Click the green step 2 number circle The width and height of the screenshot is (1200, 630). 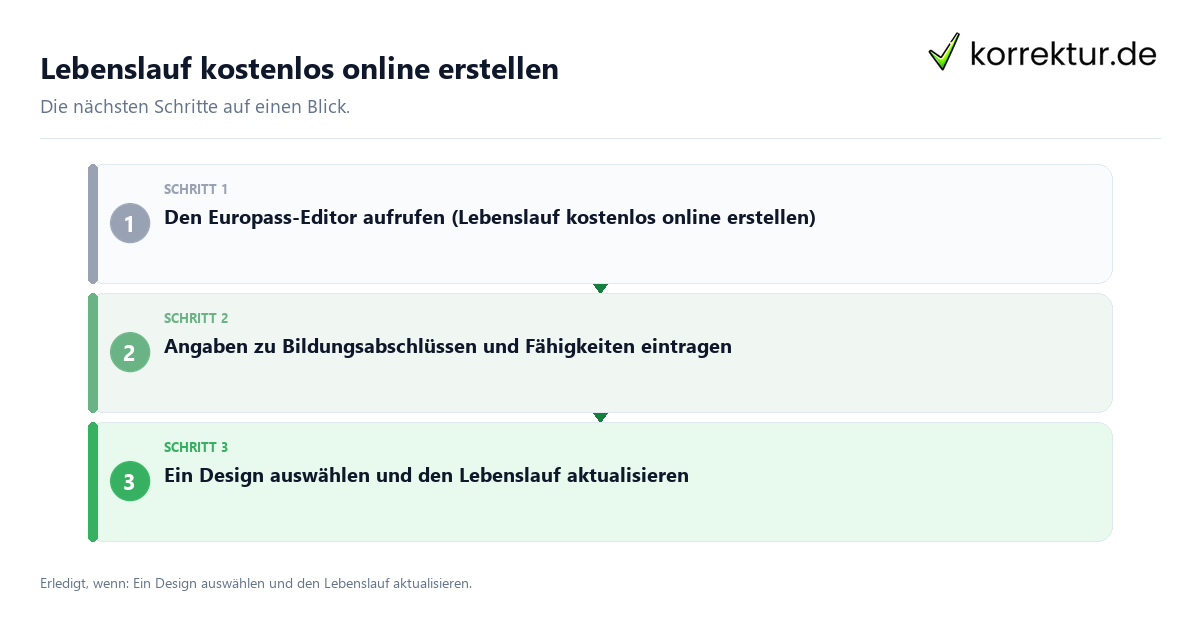[130, 352]
